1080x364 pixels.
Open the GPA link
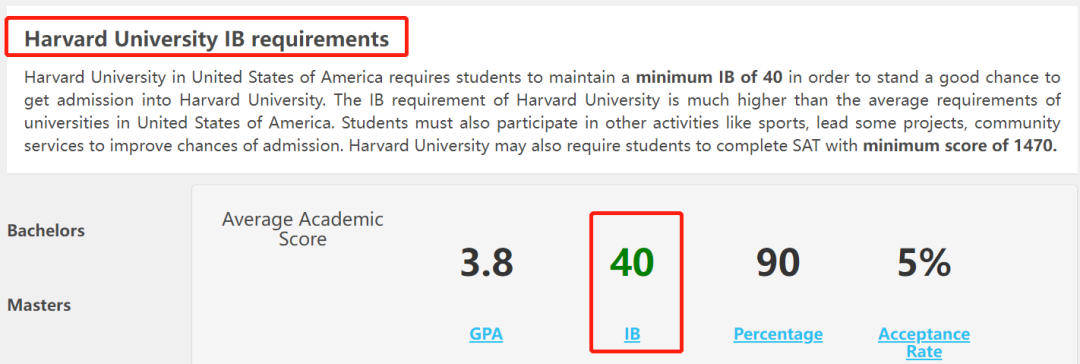click(486, 334)
